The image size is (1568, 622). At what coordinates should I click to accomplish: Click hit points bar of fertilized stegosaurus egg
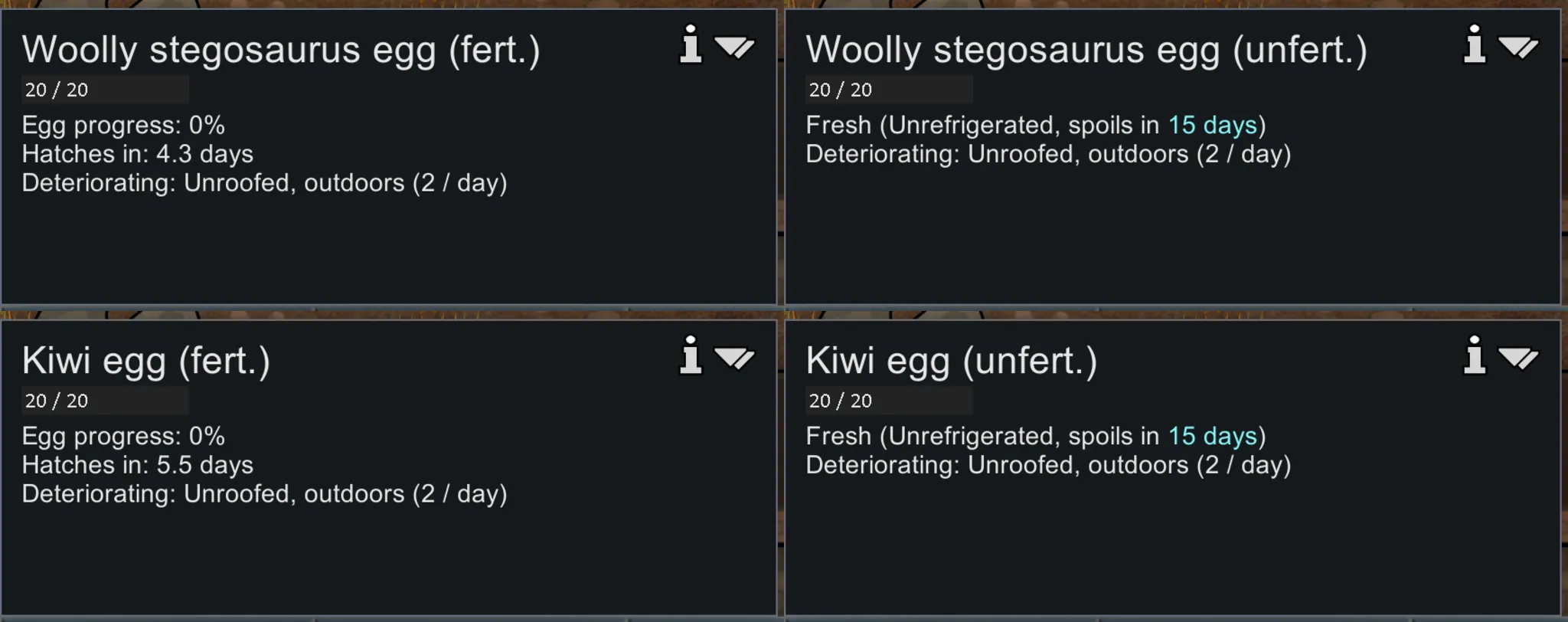pyautogui.click(x=105, y=90)
